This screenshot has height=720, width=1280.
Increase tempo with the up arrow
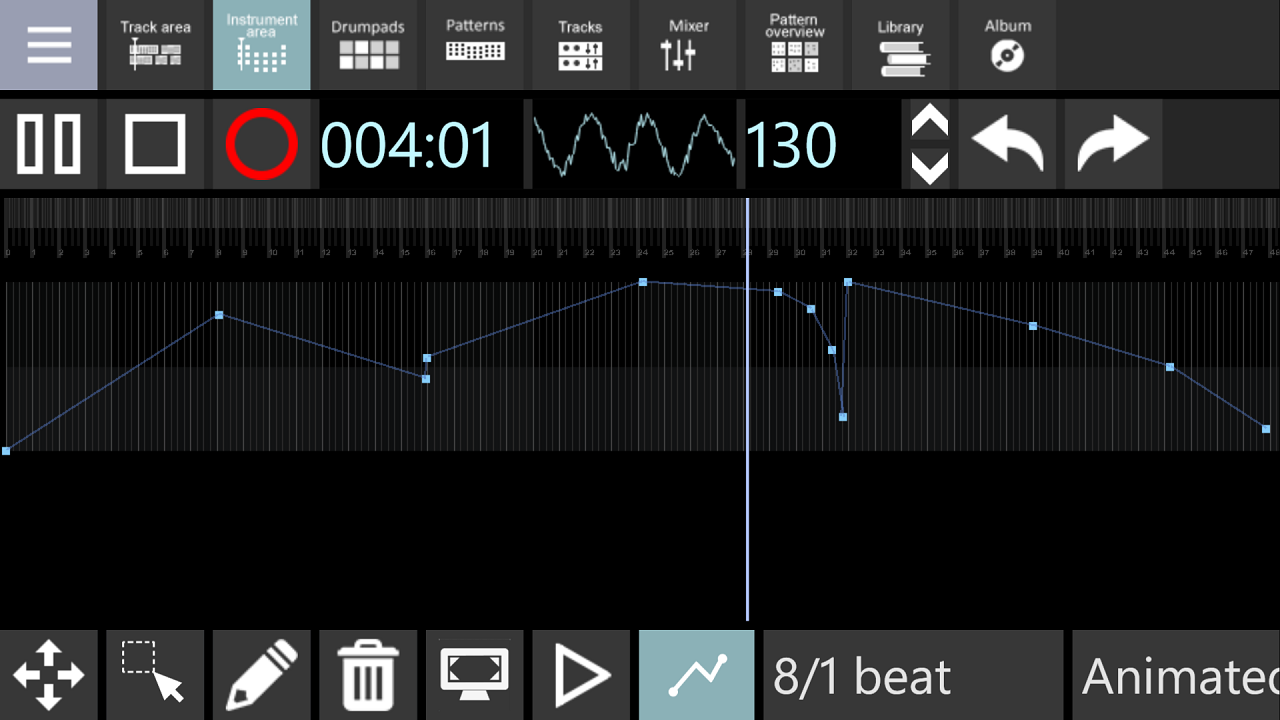coord(930,122)
